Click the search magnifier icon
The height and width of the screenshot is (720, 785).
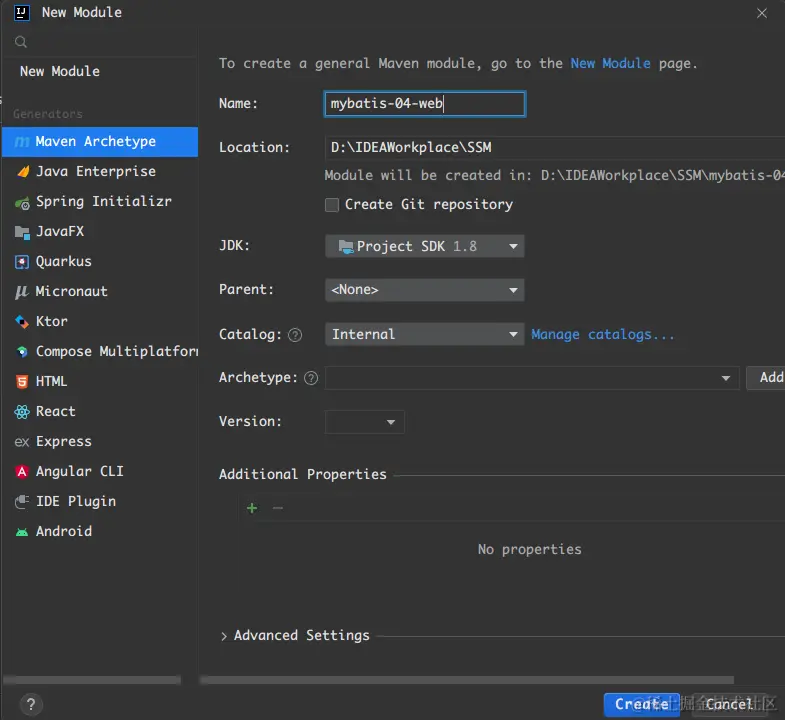point(21,42)
